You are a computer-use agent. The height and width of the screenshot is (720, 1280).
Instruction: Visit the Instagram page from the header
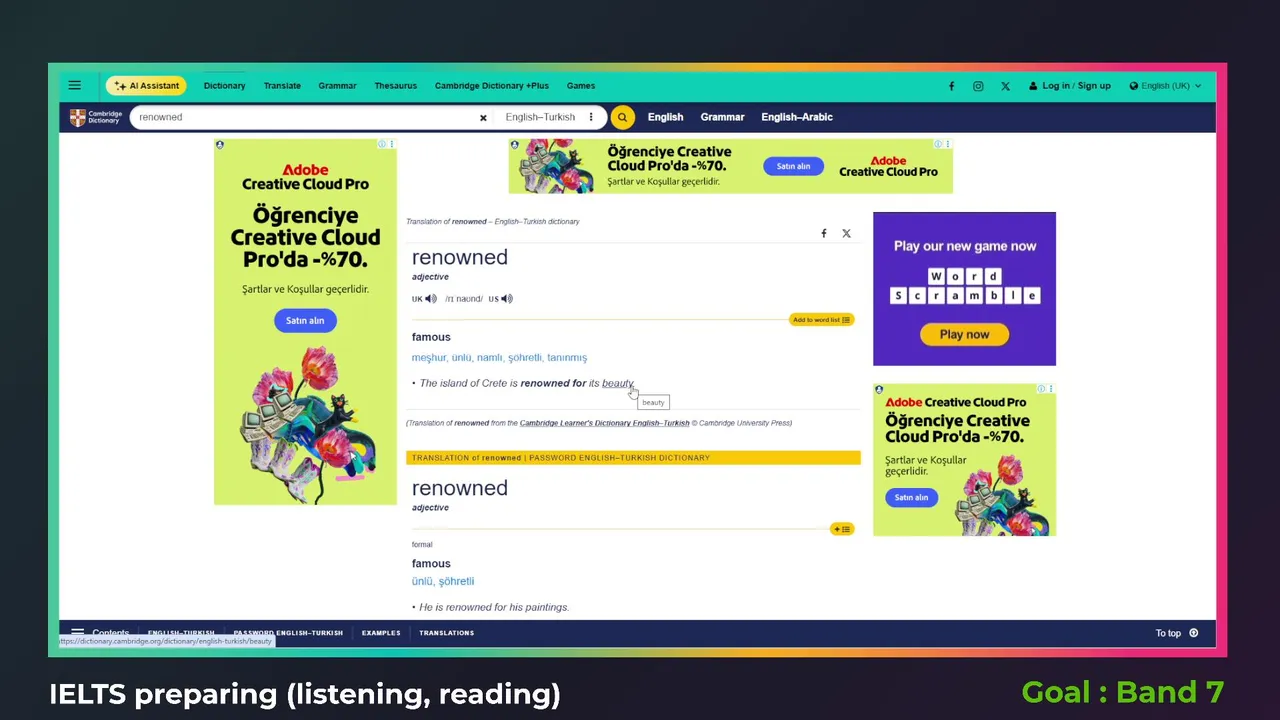[978, 86]
